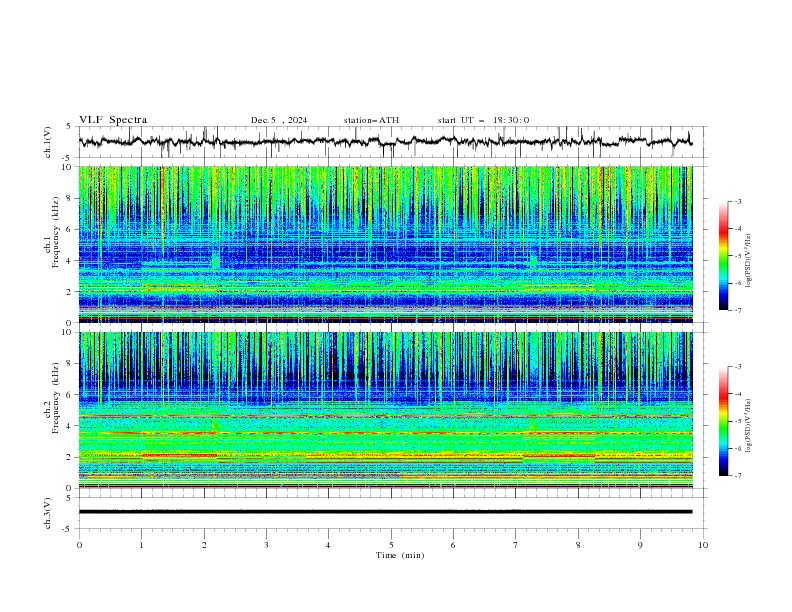Click the "-3" tick on lower colorbar
The width and height of the screenshot is (792, 612).
(x=738, y=367)
